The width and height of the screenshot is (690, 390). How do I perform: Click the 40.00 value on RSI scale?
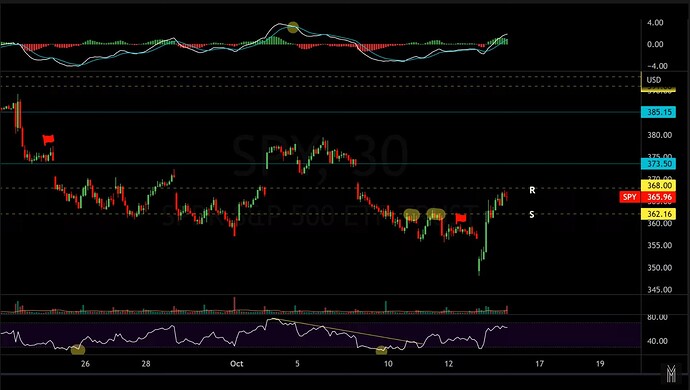657,341
